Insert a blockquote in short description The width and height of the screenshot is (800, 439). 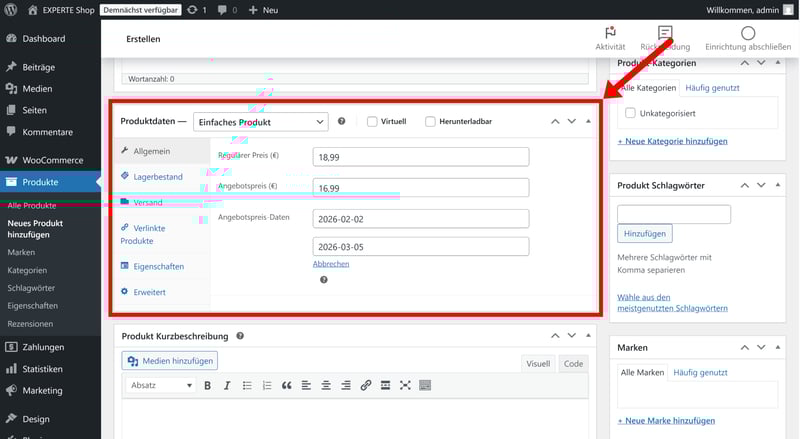click(286, 385)
